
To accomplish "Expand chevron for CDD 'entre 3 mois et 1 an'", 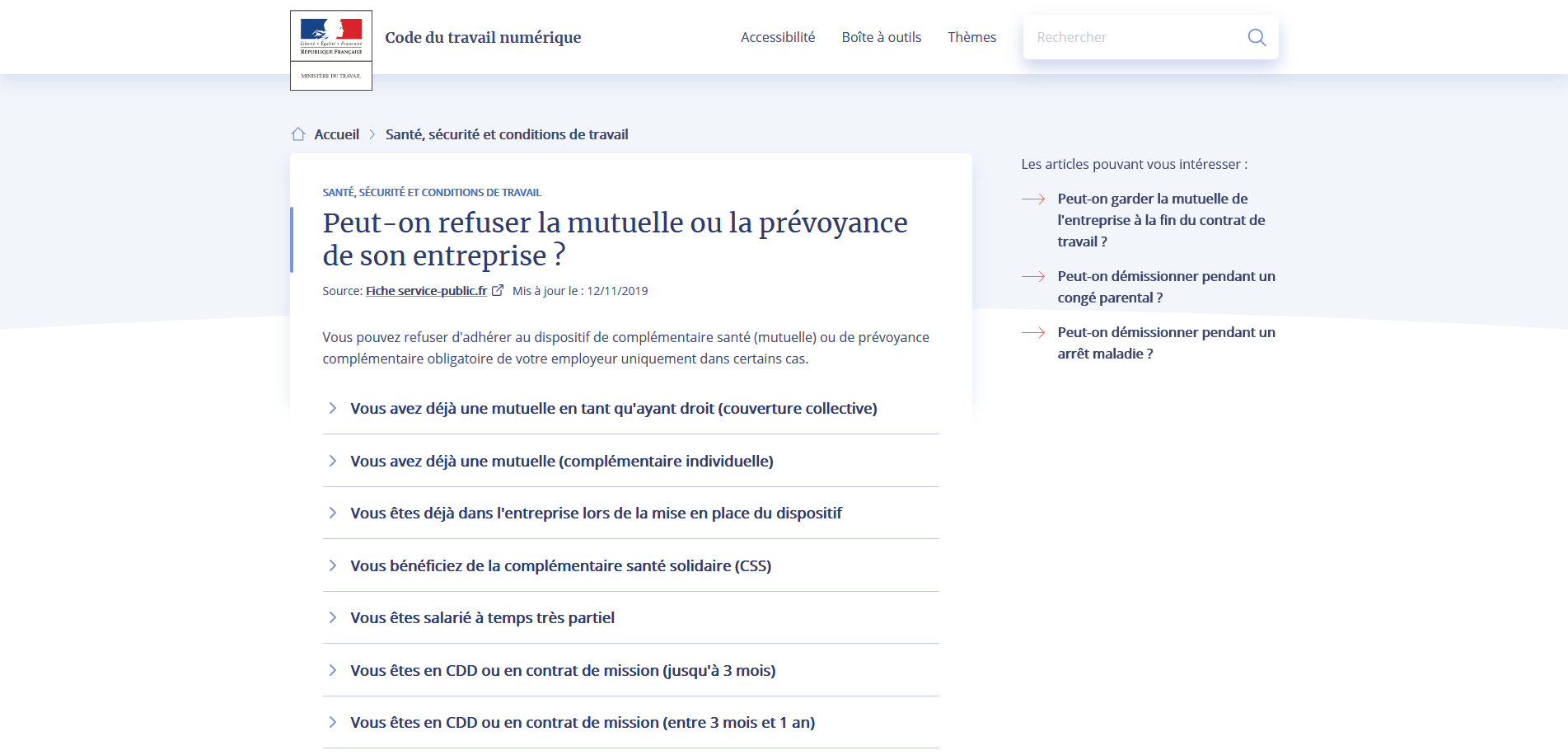I will click(333, 722).
